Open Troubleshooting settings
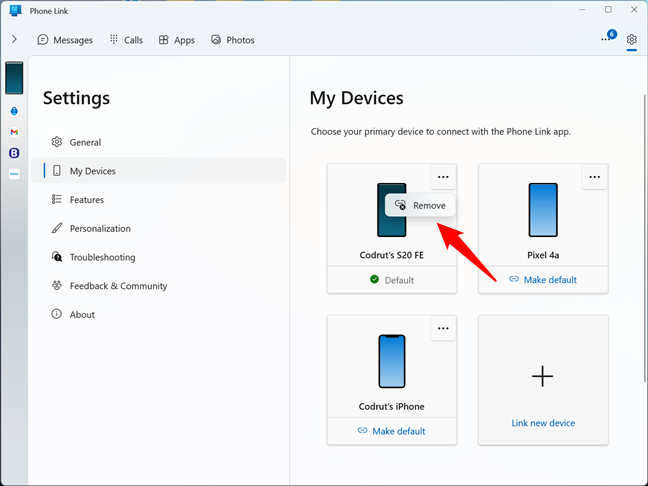 [159, 257]
